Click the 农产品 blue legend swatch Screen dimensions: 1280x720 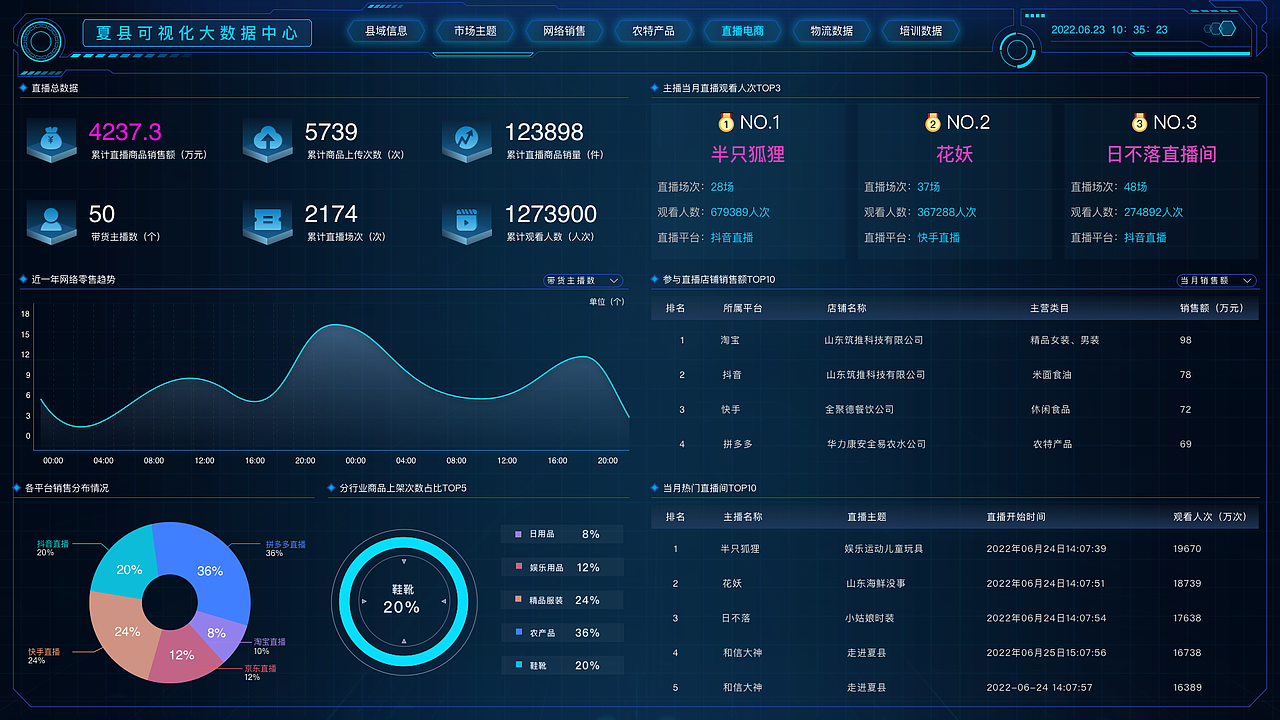pyautogui.click(x=518, y=632)
